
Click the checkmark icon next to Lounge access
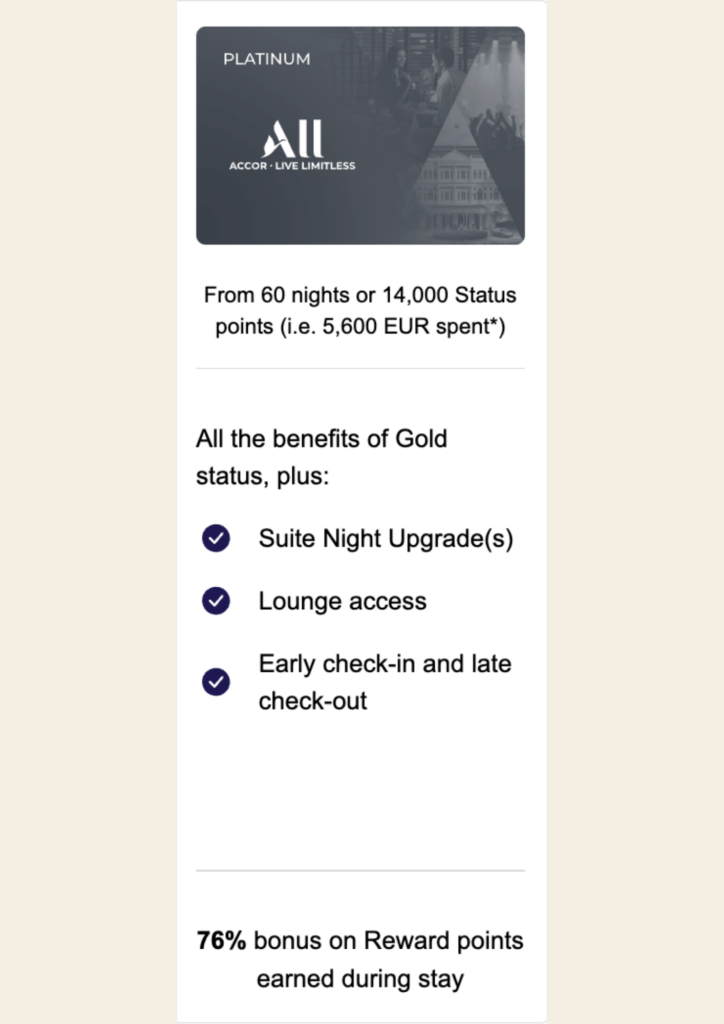coord(215,601)
